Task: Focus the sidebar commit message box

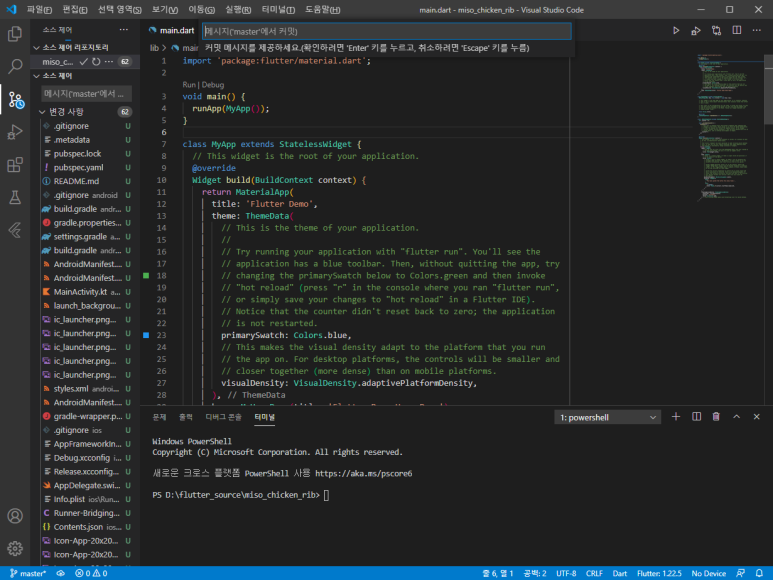Action: [87, 94]
